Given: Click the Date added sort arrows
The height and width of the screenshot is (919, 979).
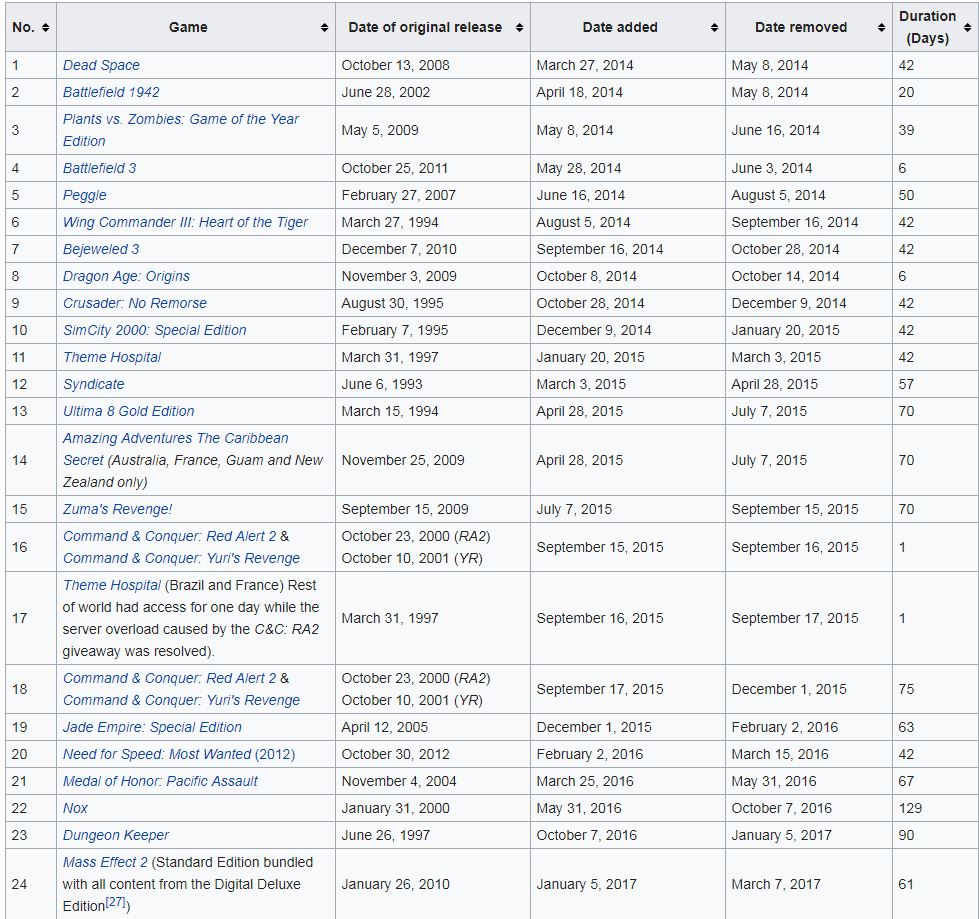Looking at the screenshot, I should [x=714, y=28].
